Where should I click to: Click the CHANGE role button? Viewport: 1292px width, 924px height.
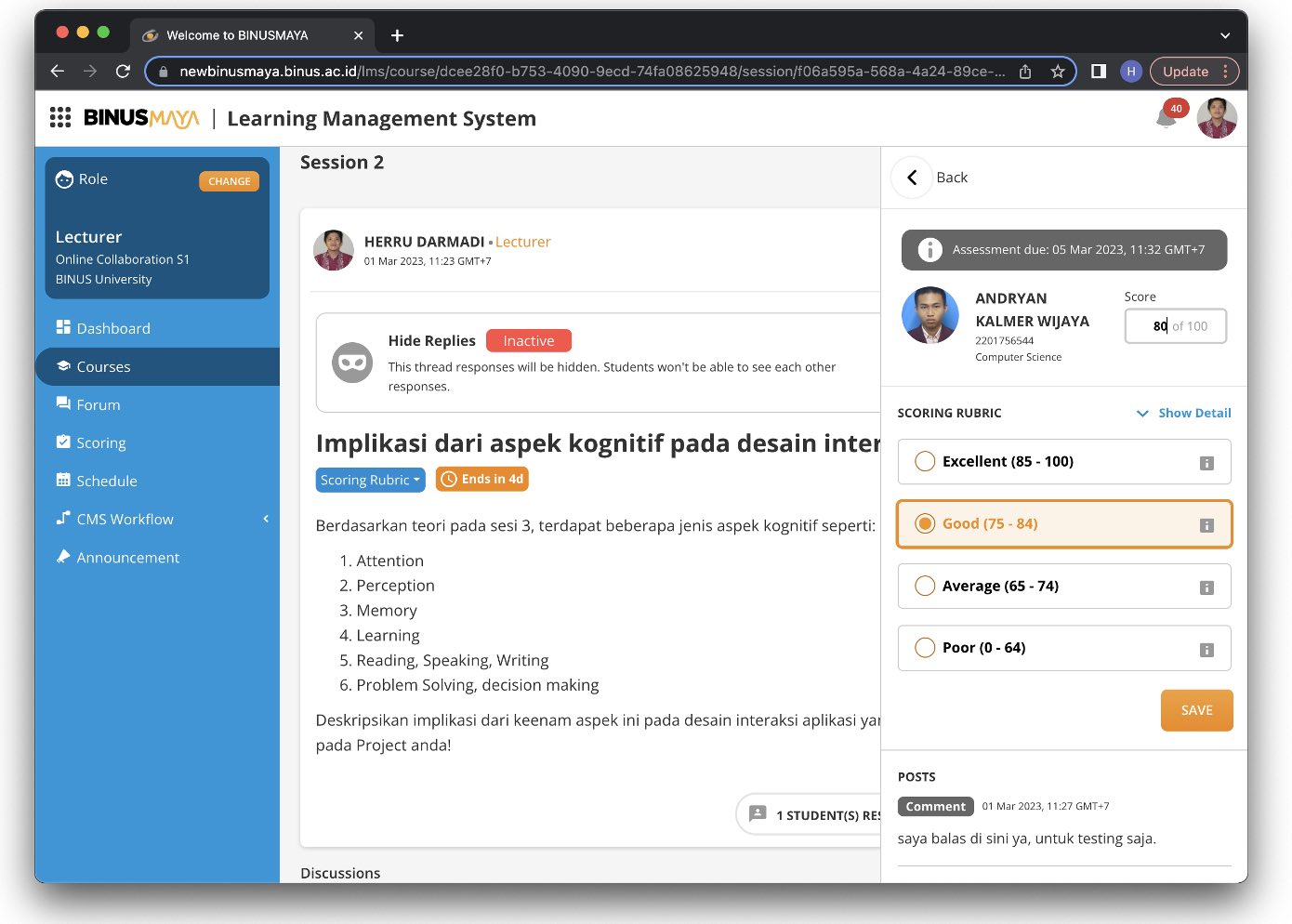[x=229, y=181]
